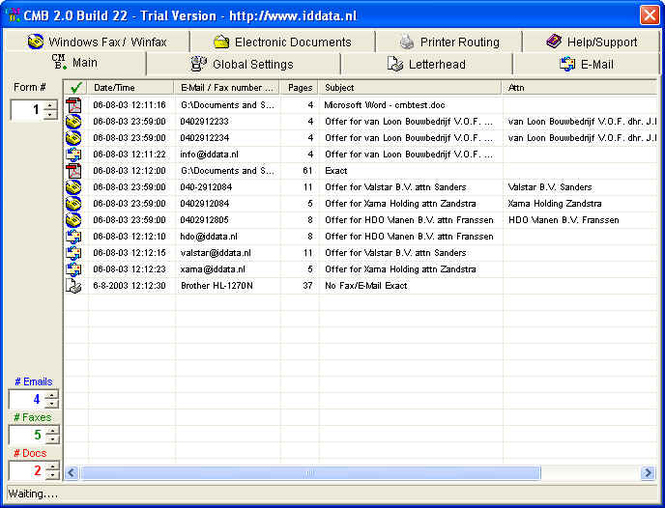
Task: Sort by the Date/Time column header
Action: (x=131, y=88)
